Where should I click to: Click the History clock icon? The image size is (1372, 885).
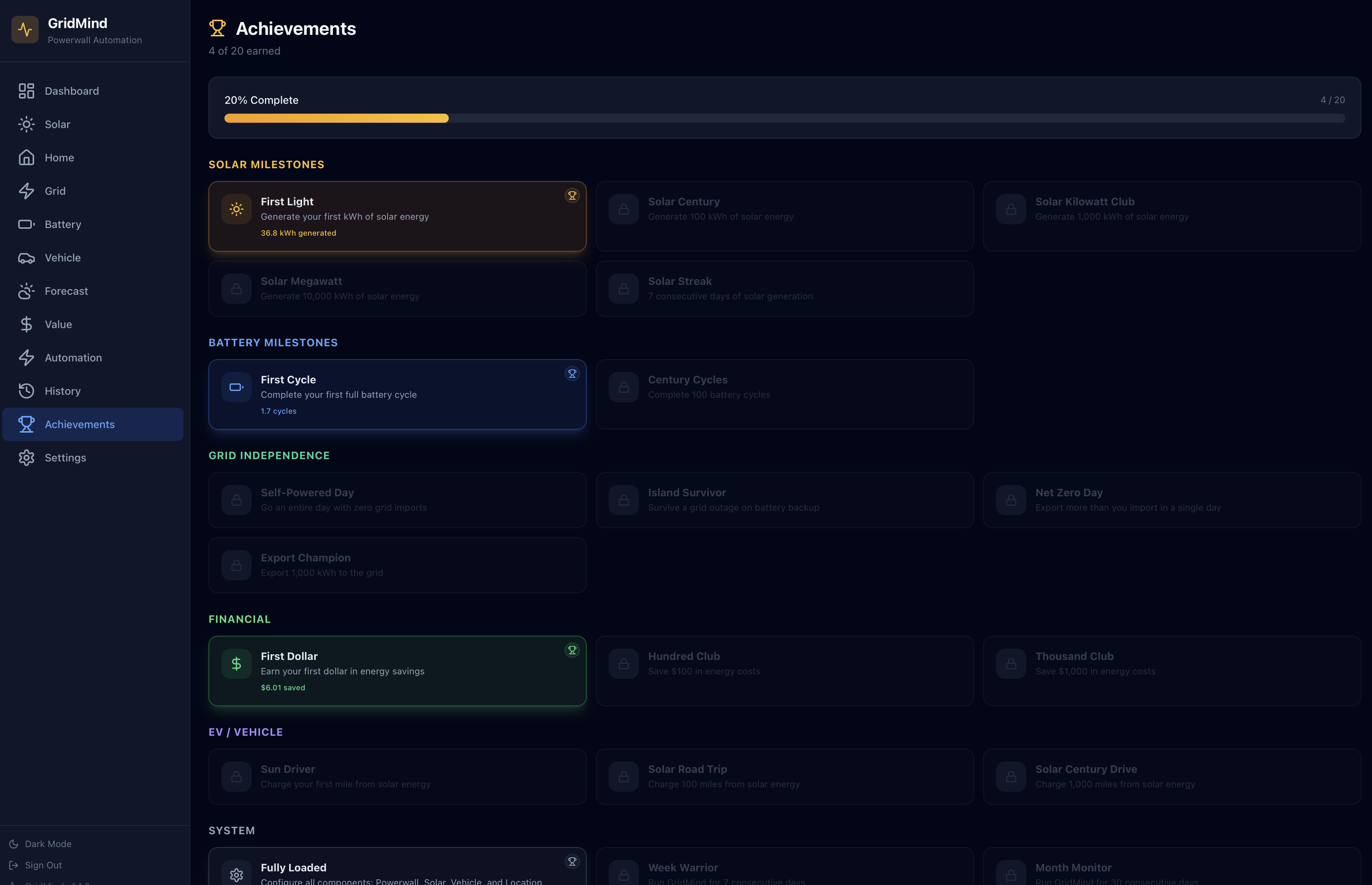pyautogui.click(x=27, y=391)
